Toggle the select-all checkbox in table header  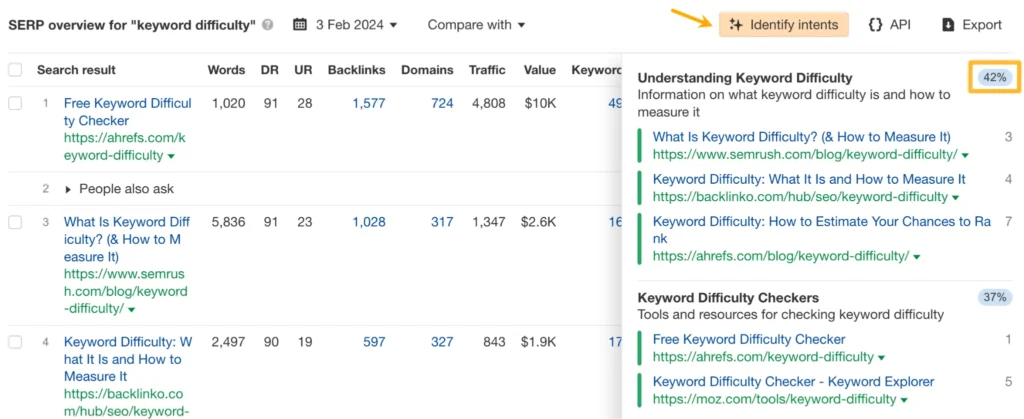coord(15,70)
